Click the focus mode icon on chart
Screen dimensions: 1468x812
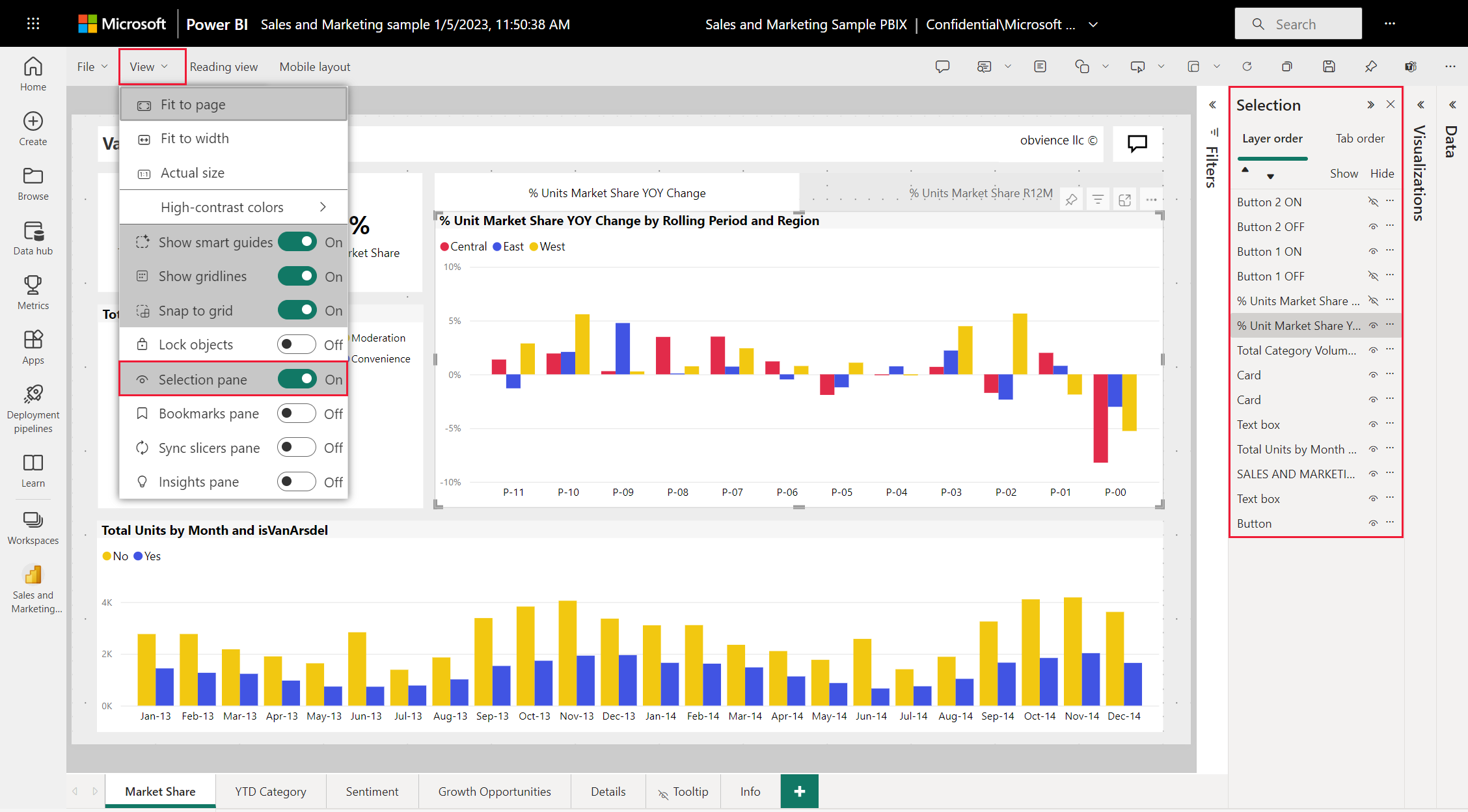coord(1125,200)
